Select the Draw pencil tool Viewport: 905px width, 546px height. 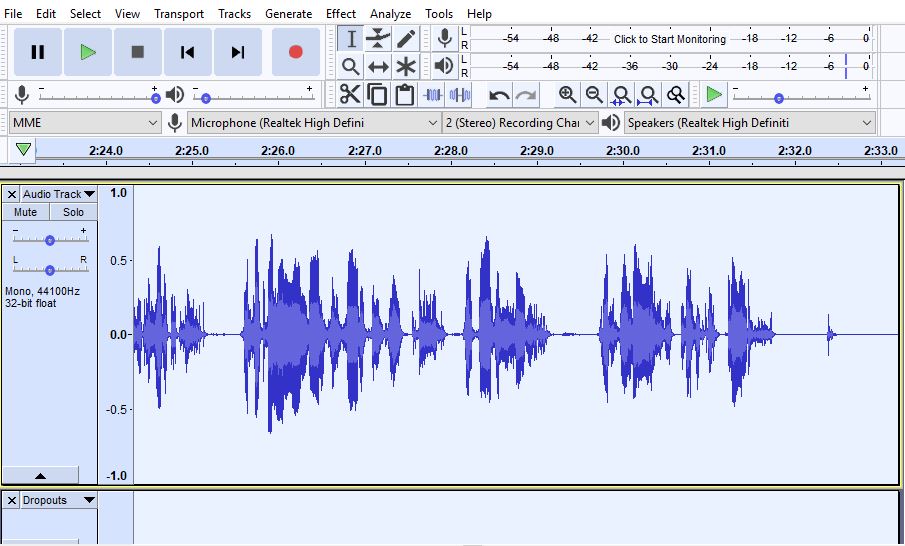pos(406,39)
